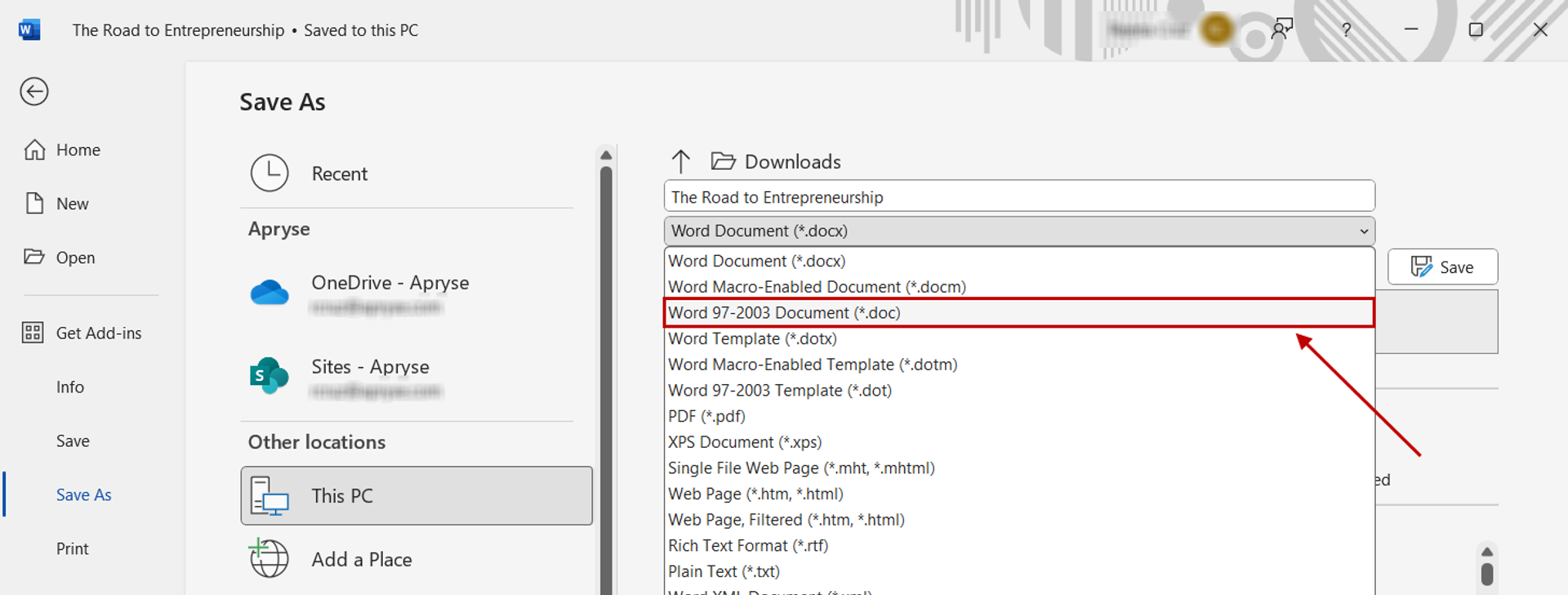Viewport: 1568px width, 595px height.
Task: Open Home in the backstage sidebar
Action: coord(78,150)
